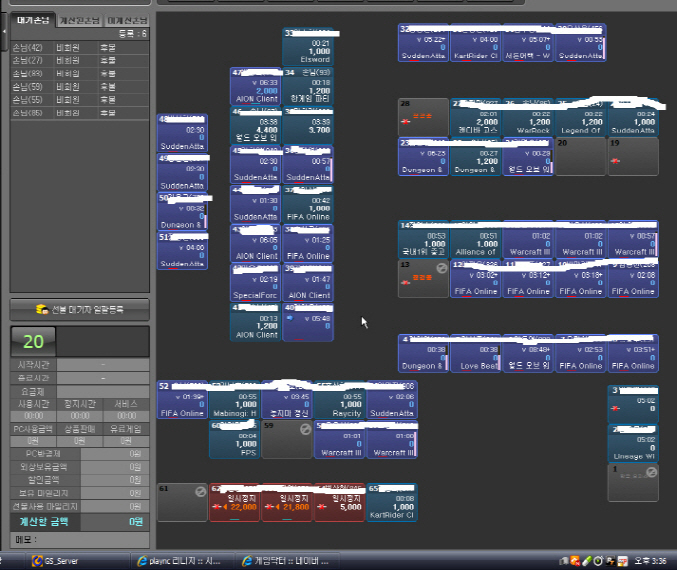Select seat 47 AION Client tile
The height and width of the screenshot is (570, 677).
point(256,86)
